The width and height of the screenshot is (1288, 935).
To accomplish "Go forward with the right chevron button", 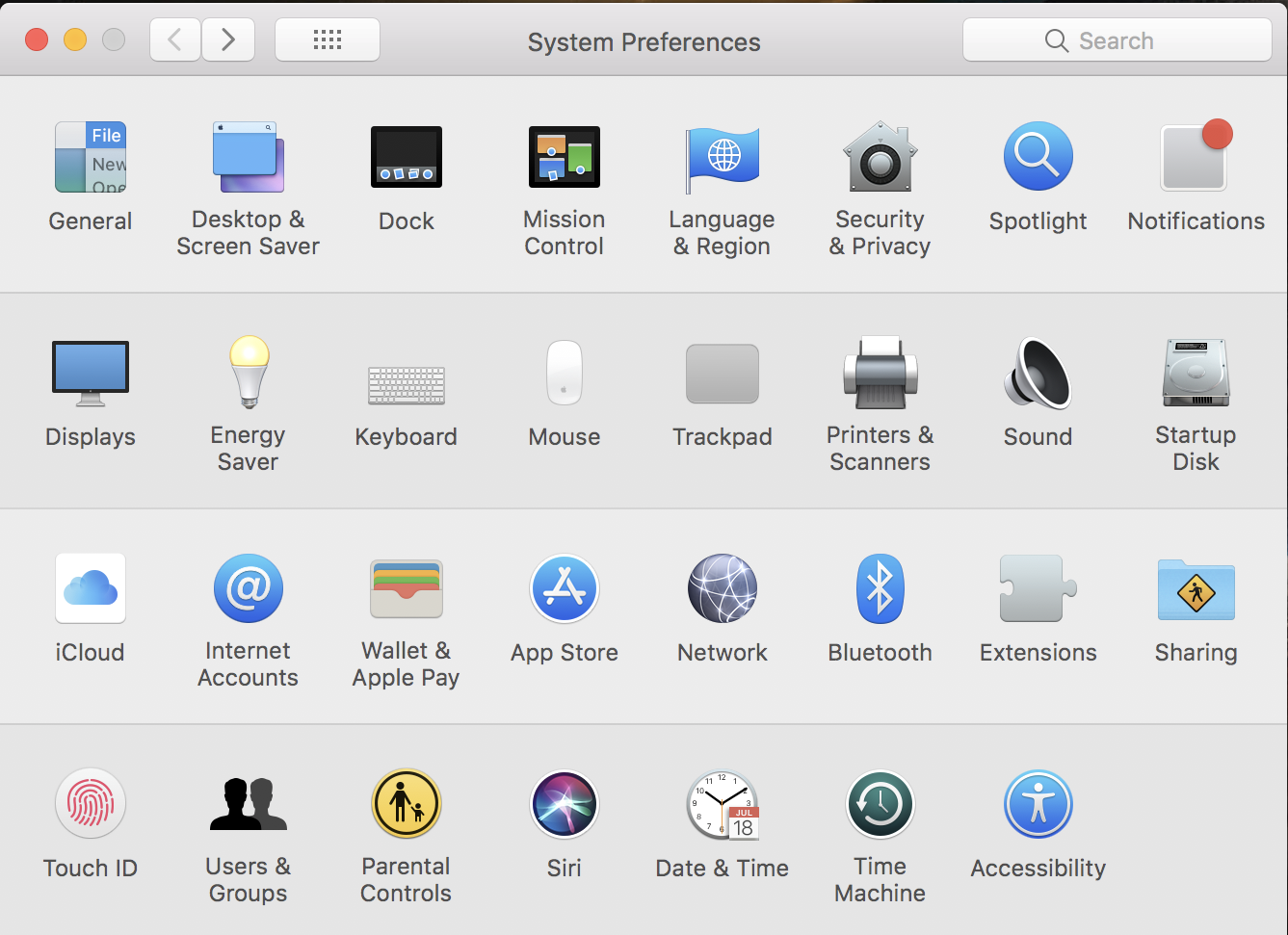I will click(x=228, y=39).
